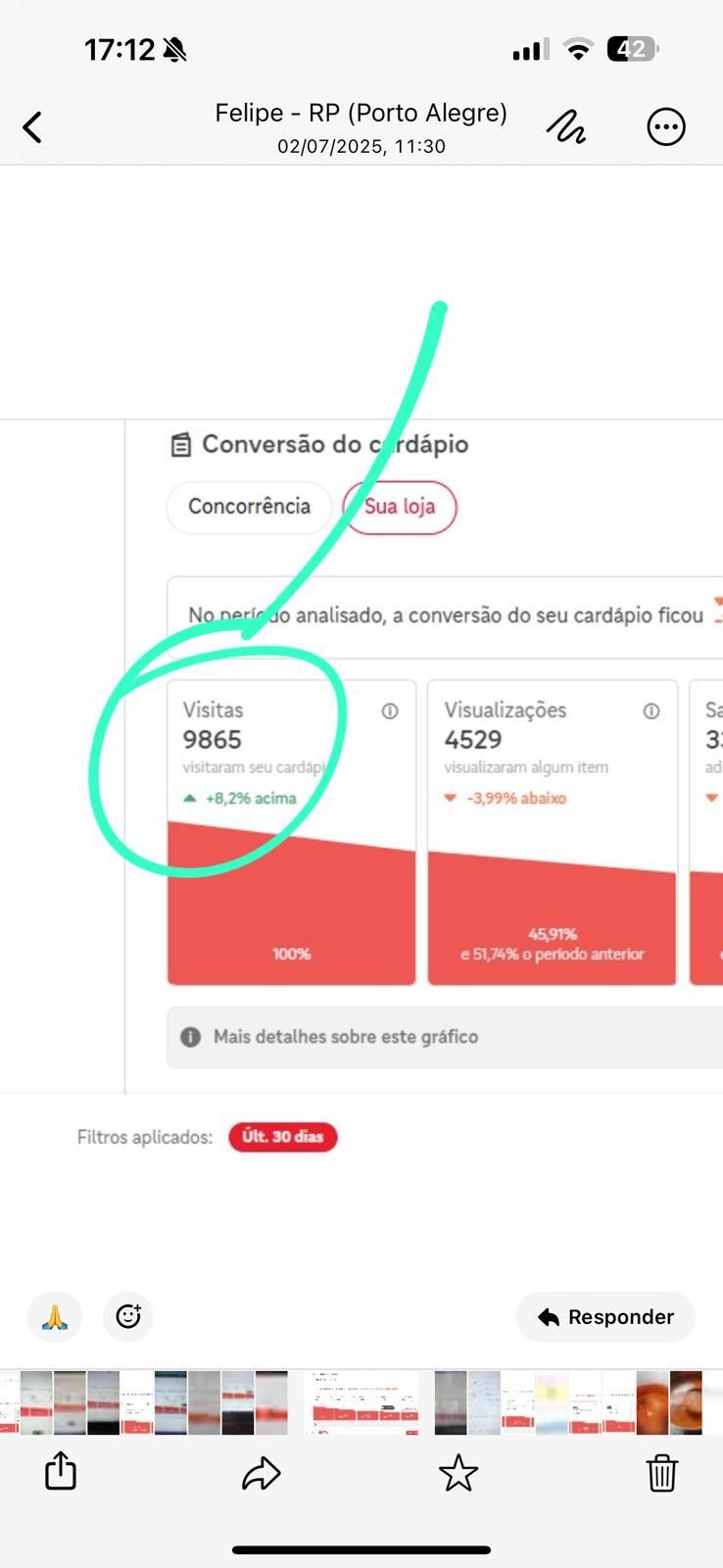The image size is (723, 1568).
Task: Select the Concorrência tab
Action: [x=249, y=507]
